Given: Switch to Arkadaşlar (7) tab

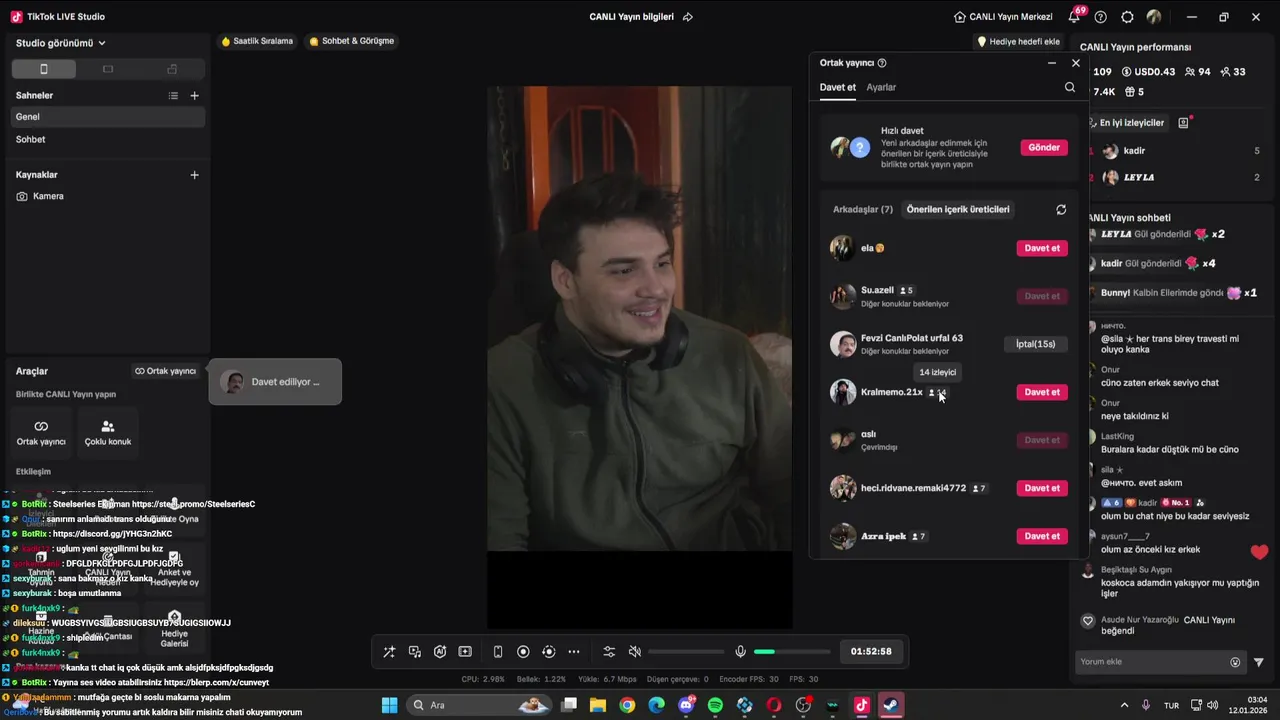Looking at the screenshot, I should coord(863,210).
